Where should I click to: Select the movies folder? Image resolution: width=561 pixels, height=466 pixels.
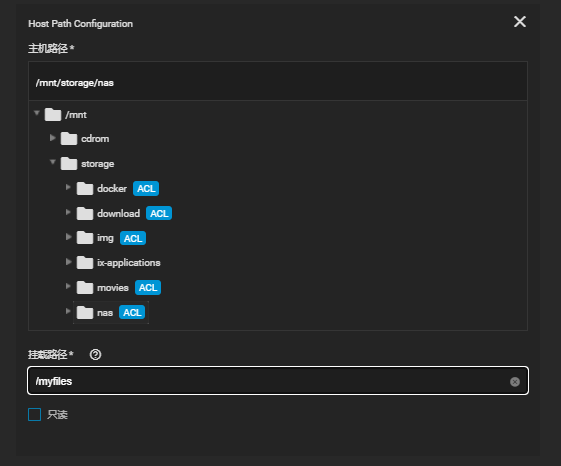[113, 288]
